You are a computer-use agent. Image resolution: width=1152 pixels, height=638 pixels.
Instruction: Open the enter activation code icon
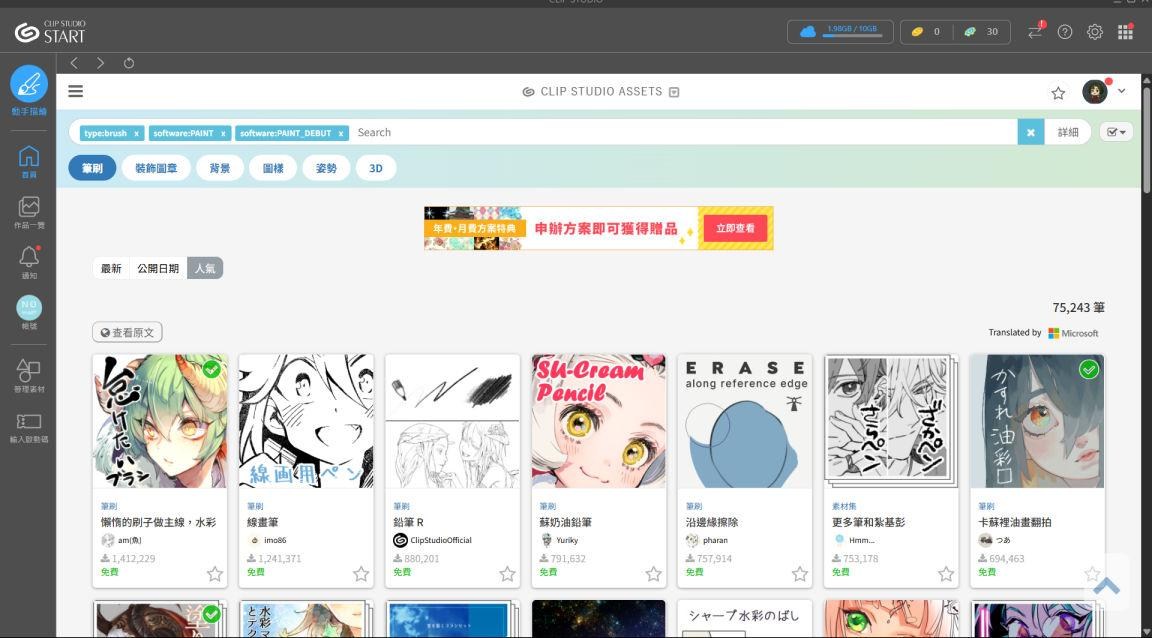click(29, 426)
